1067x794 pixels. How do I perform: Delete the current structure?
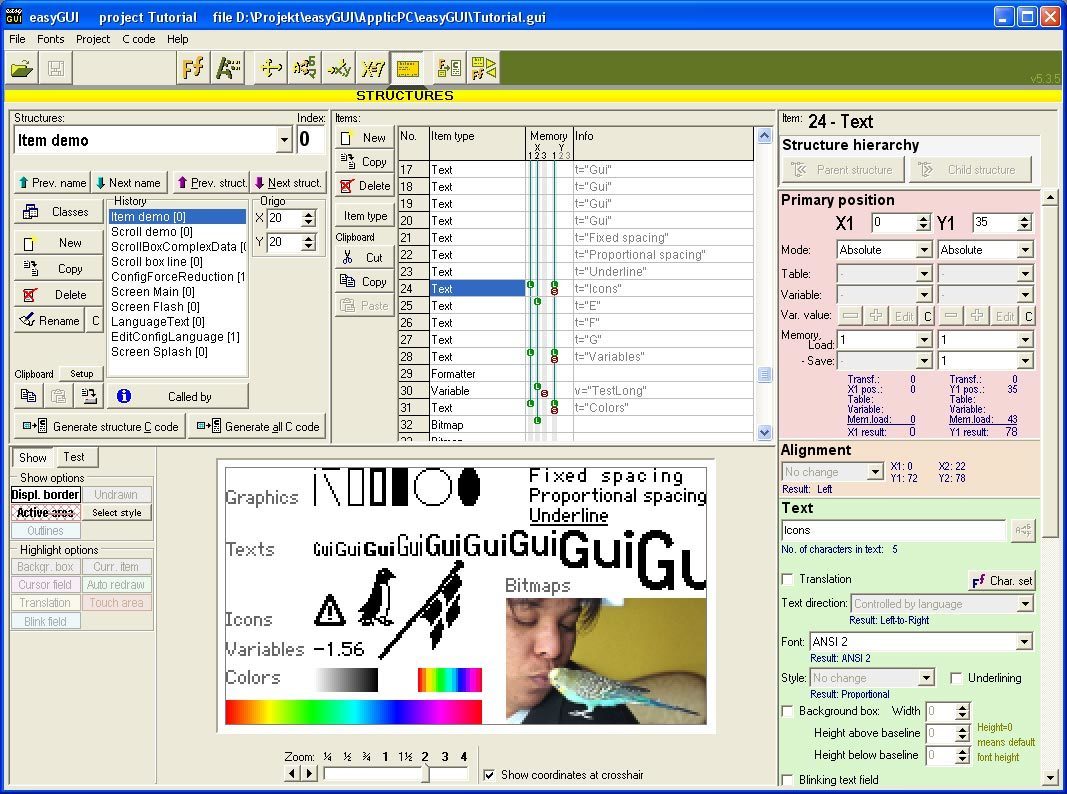58,295
